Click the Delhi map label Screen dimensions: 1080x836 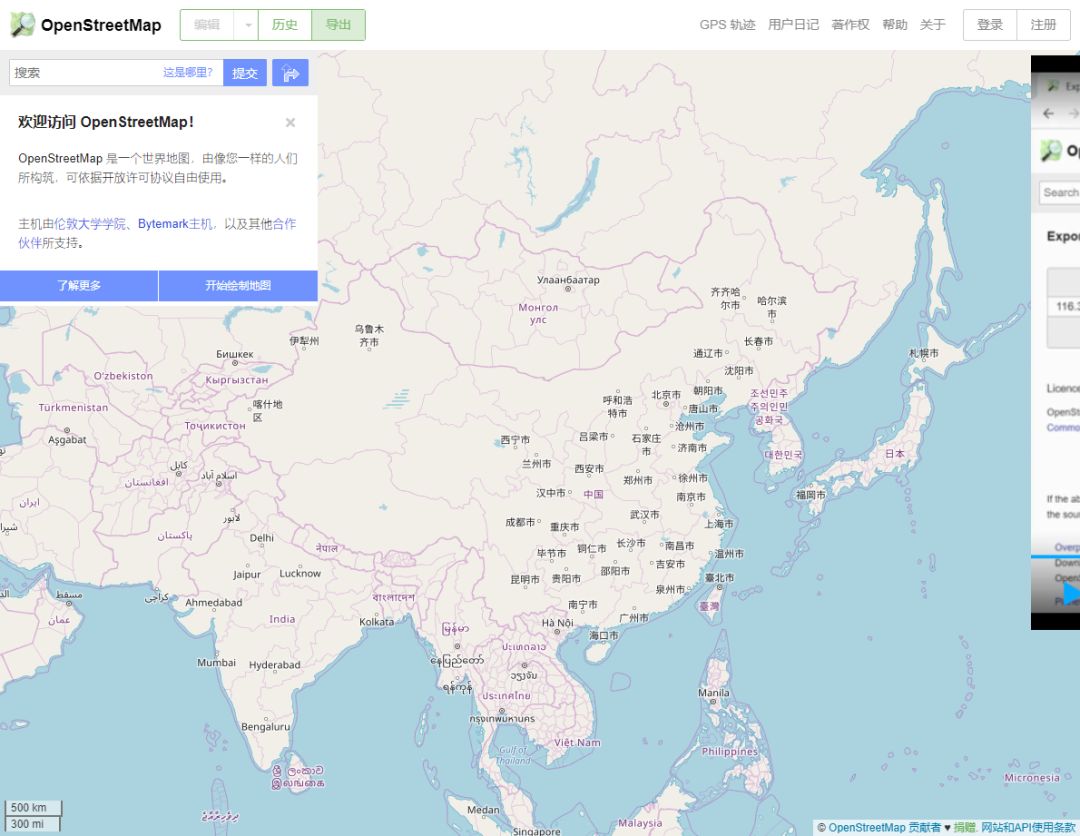[x=262, y=537]
